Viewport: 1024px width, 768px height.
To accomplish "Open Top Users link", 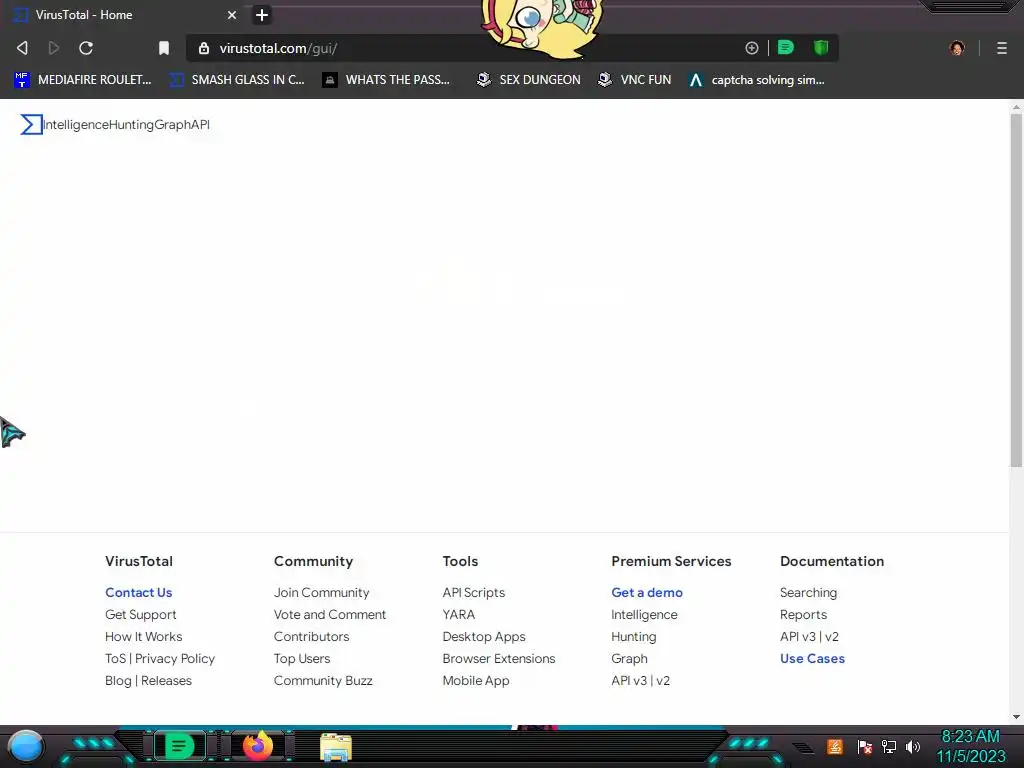I will 302,658.
